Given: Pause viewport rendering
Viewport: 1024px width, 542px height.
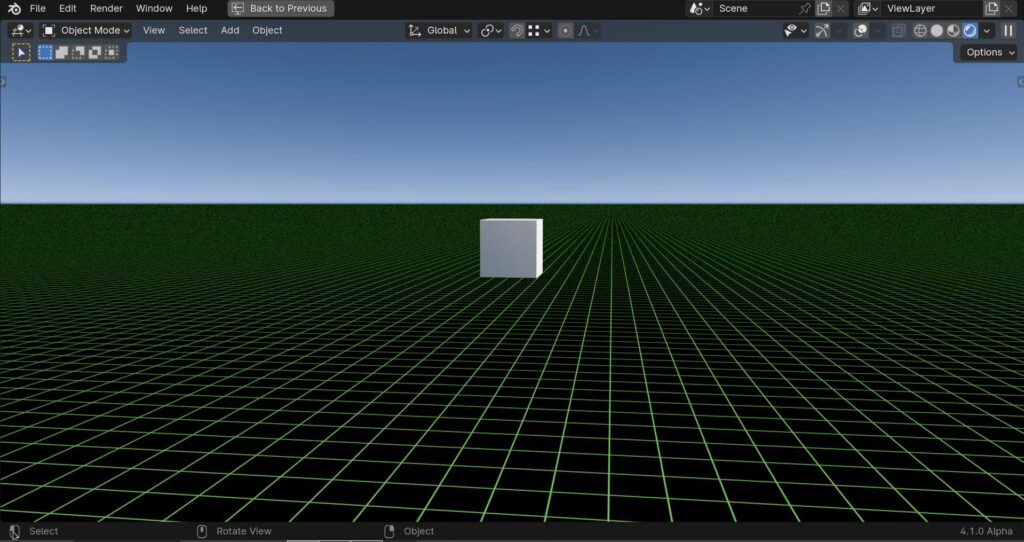Looking at the screenshot, I should (1008, 31).
